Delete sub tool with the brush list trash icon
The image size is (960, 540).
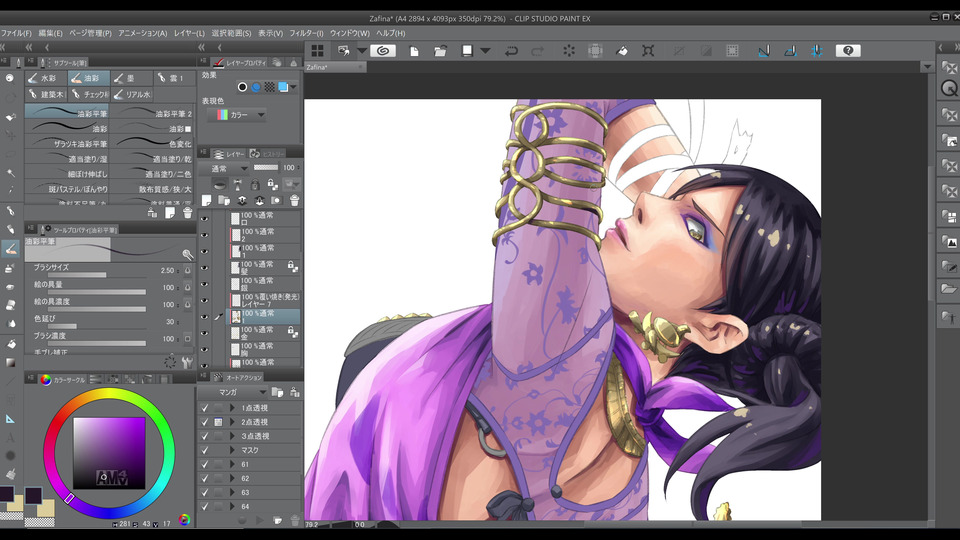click(187, 212)
